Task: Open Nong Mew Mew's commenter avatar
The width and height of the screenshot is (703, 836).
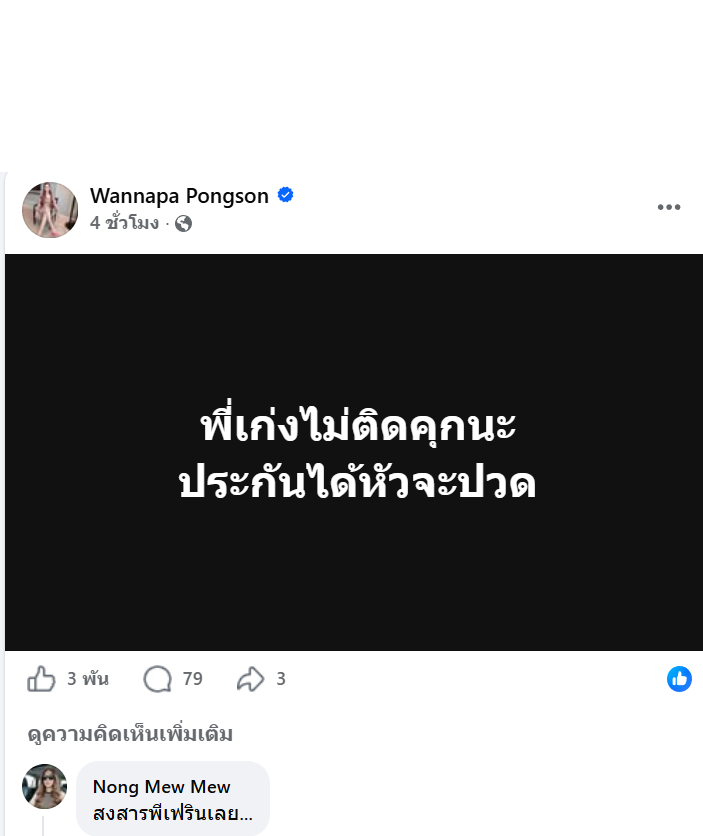Action: click(45, 786)
